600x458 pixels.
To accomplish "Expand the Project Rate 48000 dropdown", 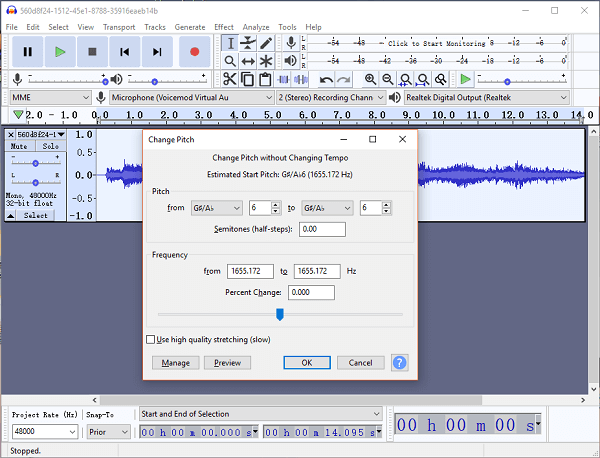I will [x=71, y=432].
